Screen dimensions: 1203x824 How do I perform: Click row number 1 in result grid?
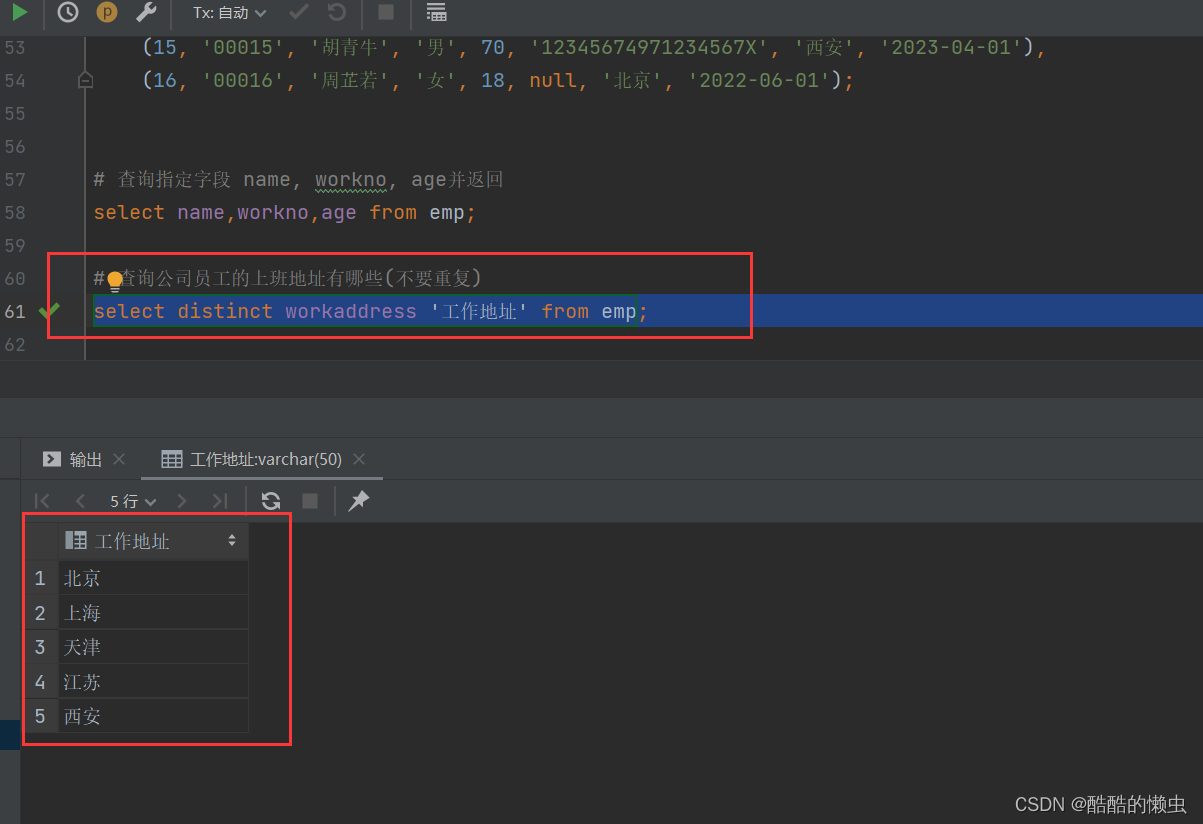coord(40,578)
